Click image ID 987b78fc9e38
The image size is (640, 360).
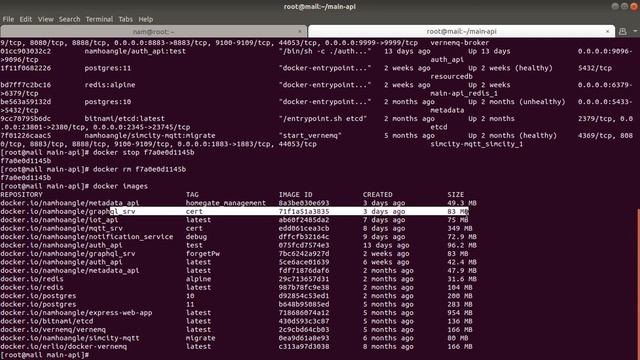pyautogui.click(x=304, y=287)
